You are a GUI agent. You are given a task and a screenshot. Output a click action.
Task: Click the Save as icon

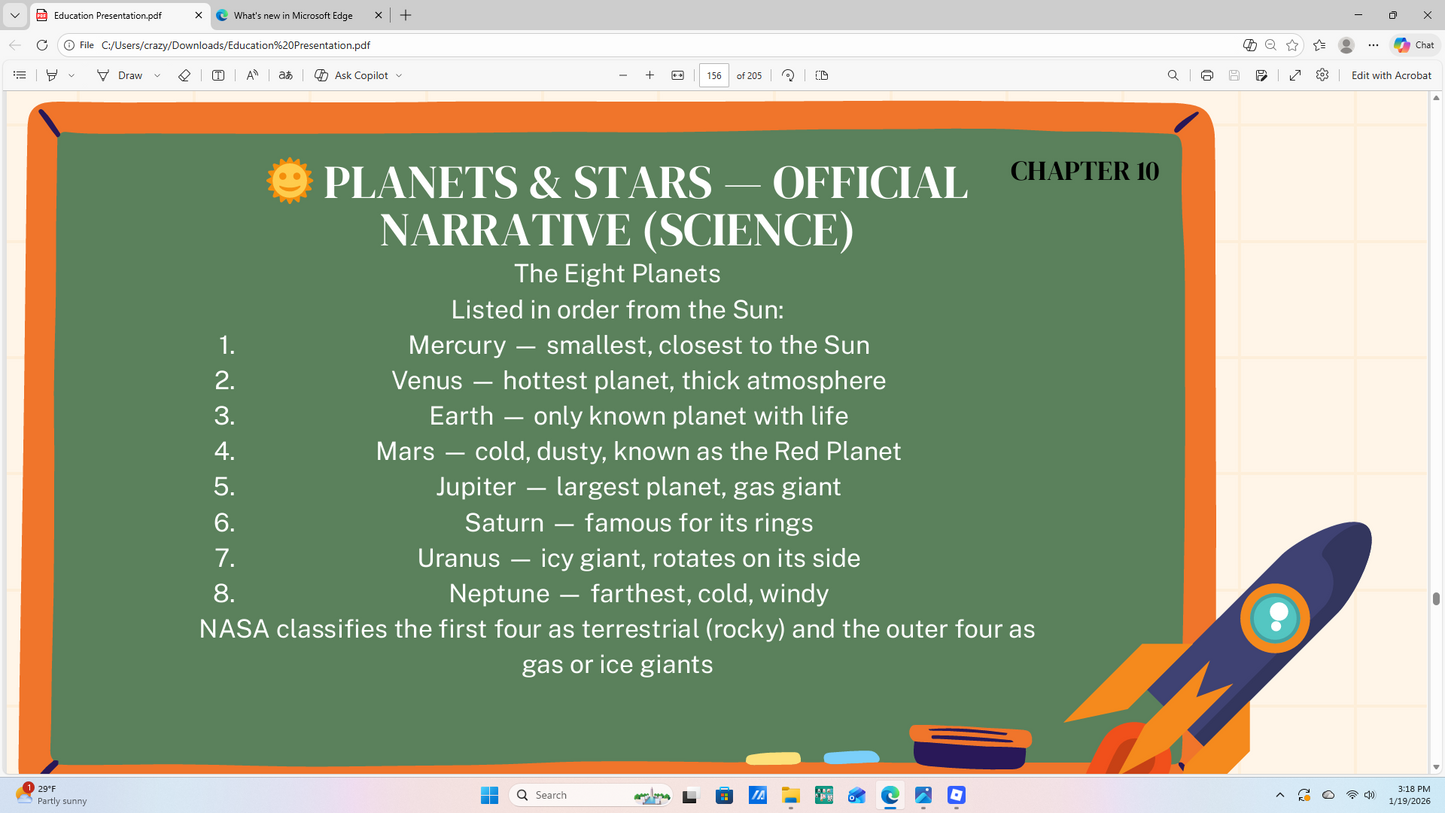tap(1262, 75)
